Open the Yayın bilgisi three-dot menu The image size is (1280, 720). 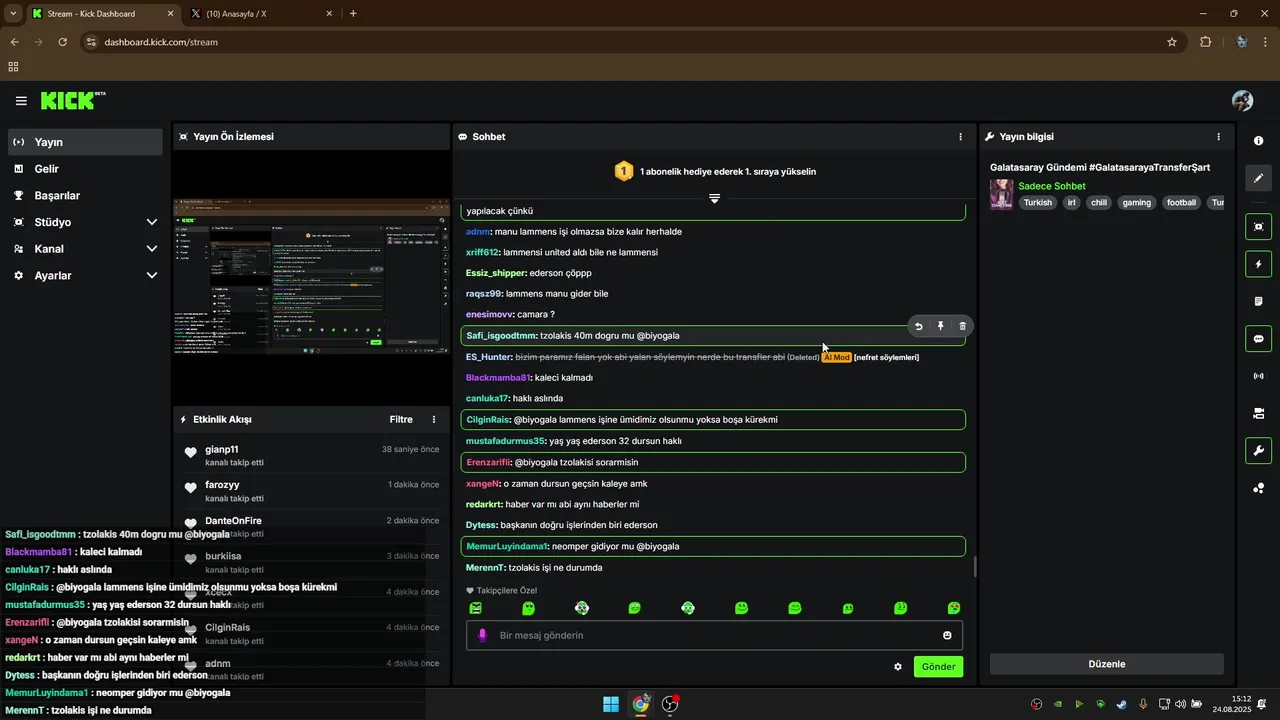tap(1218, 137)
